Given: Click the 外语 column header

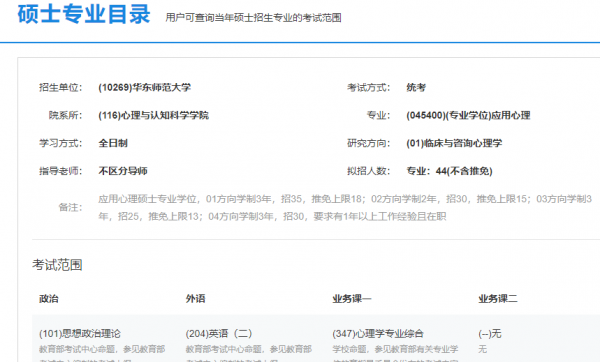Looking at the screenshot, I should pos(196,299).
